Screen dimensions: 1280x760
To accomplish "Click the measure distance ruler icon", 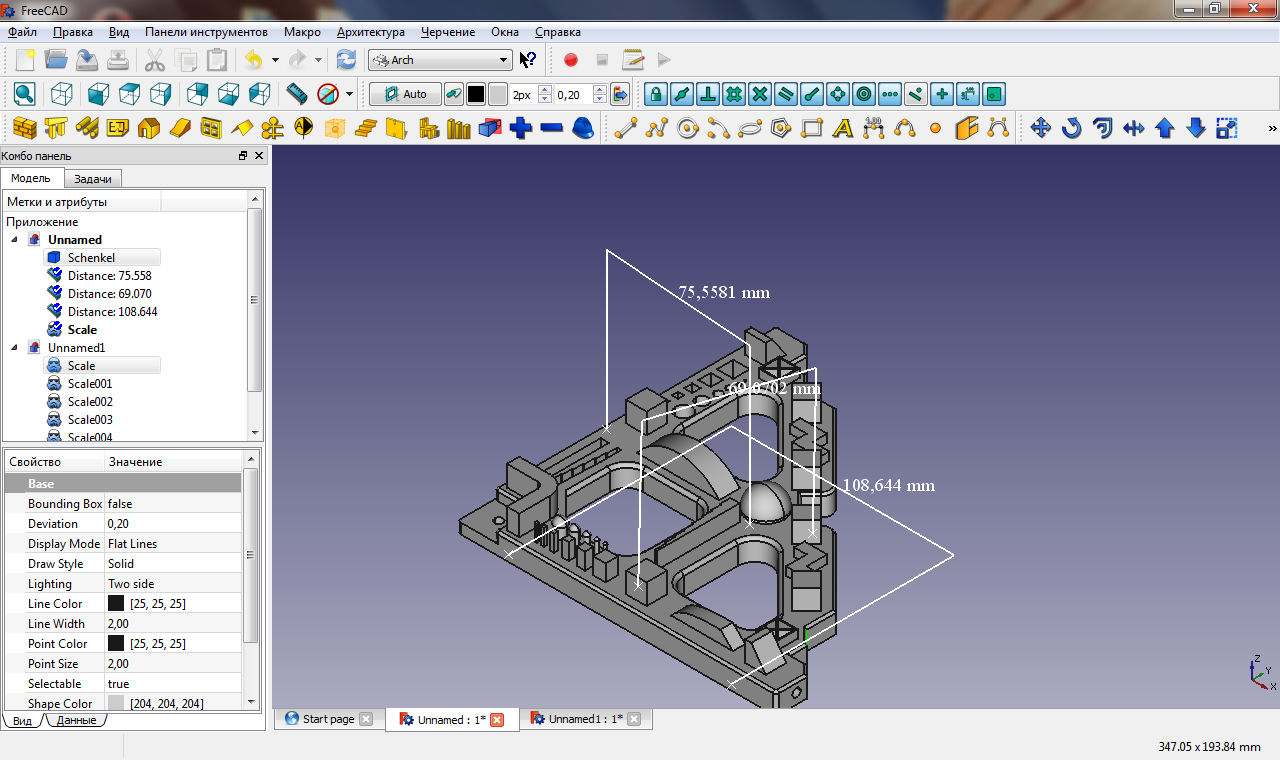I will 296,94.
